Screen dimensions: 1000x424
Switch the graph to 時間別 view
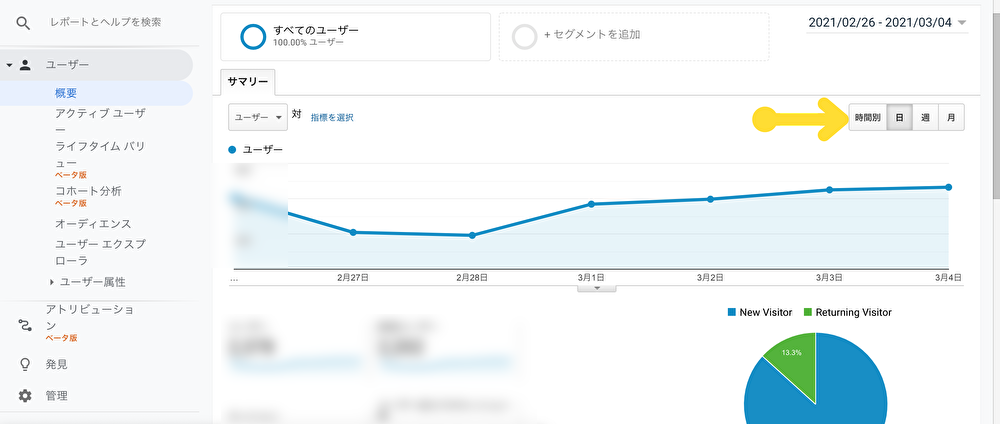point(867,118)
